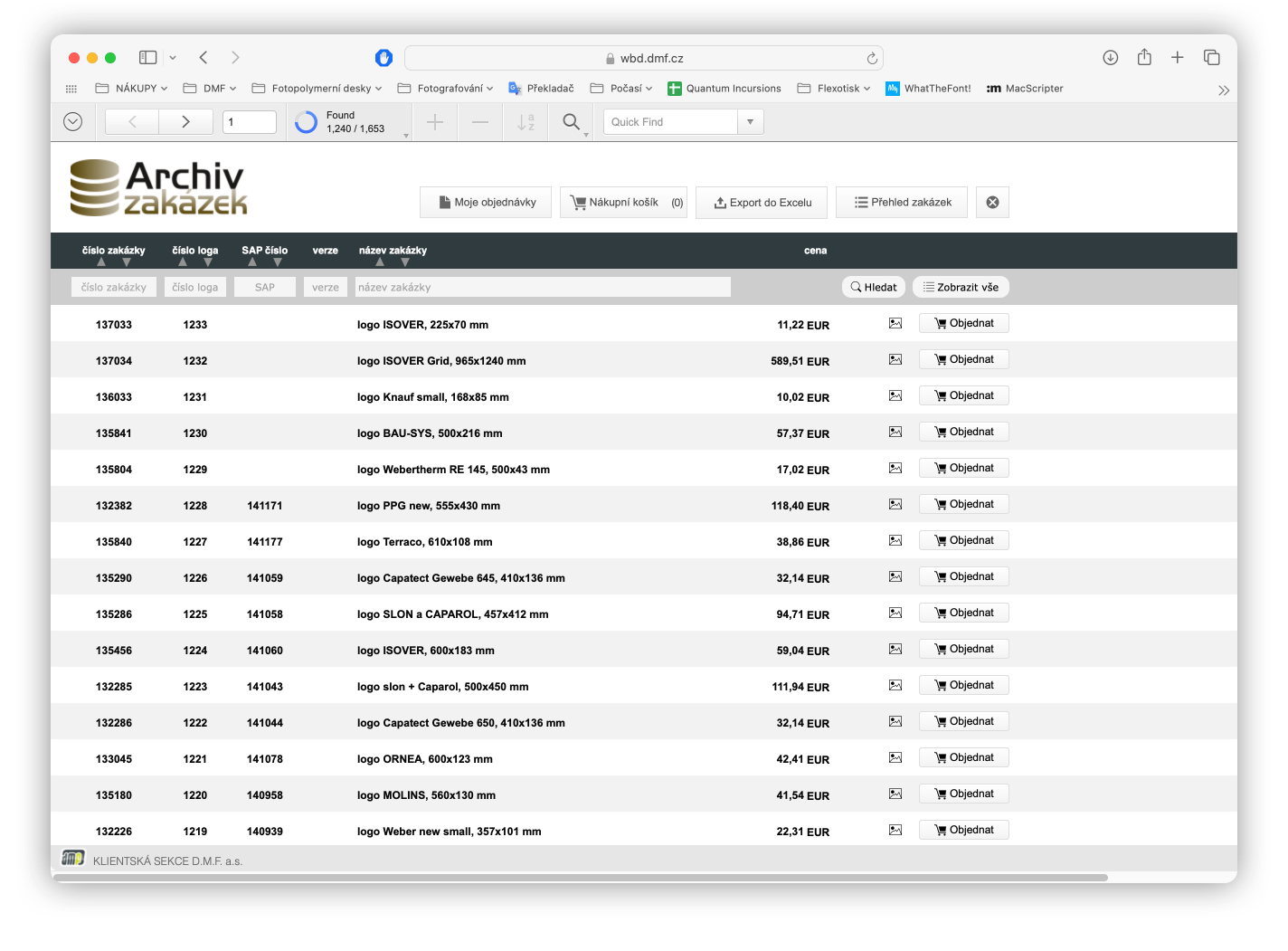Image resolution: width=1288 pixels, height=951 pixels.
Task: Sort číslo zakázky ascending with up arrow
Action: click(101, 262)
